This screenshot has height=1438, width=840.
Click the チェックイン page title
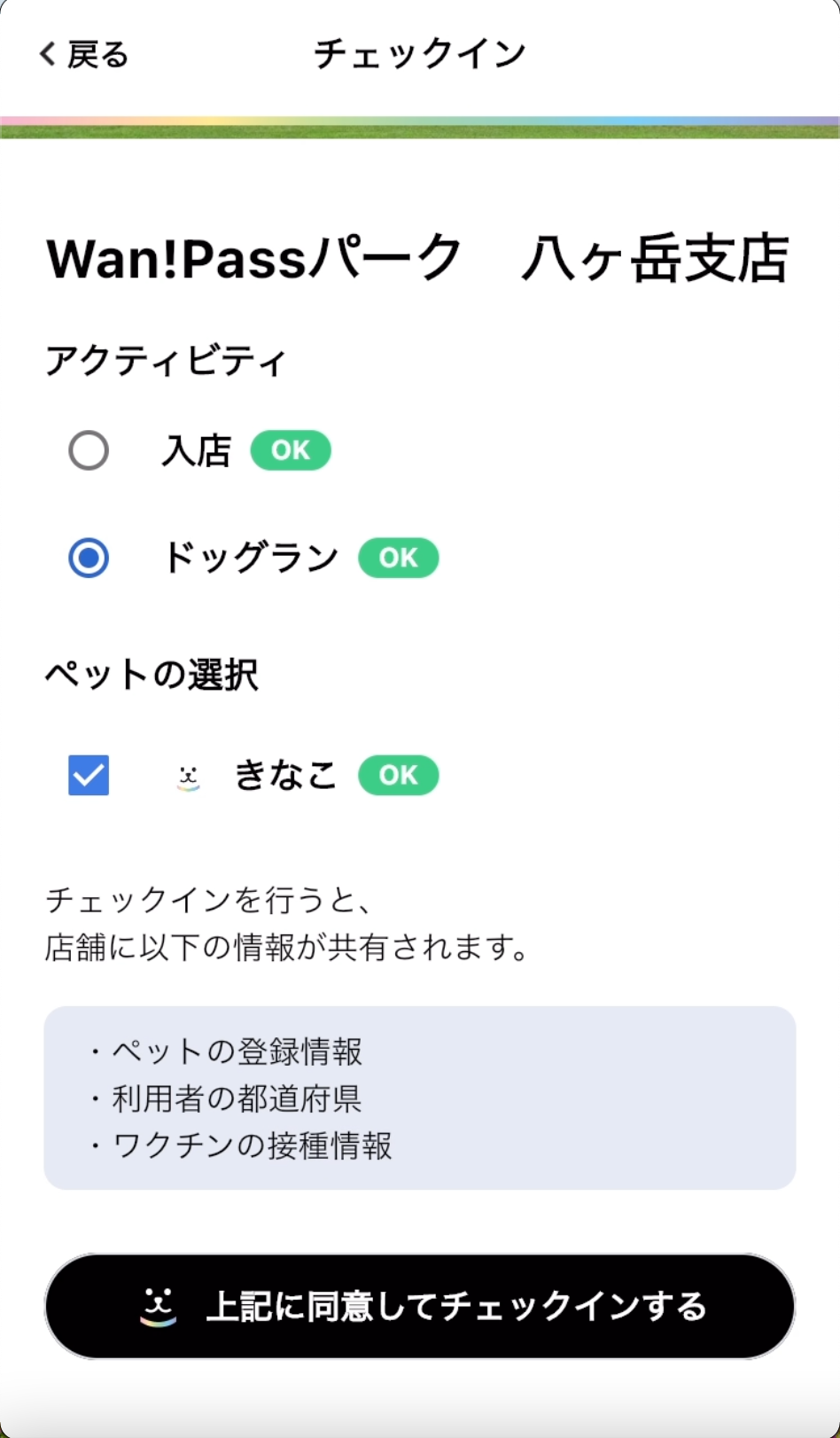click(420, 54)
